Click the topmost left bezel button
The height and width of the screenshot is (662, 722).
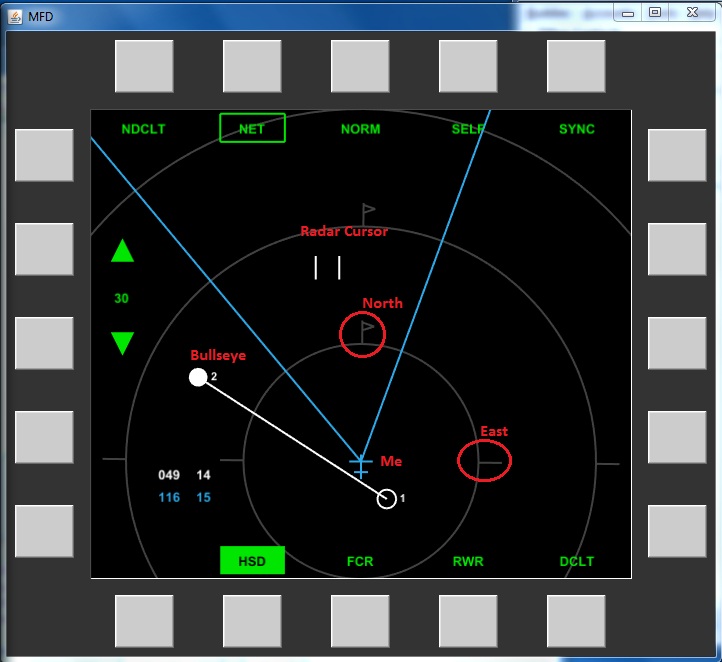click(x=44, y=155)
